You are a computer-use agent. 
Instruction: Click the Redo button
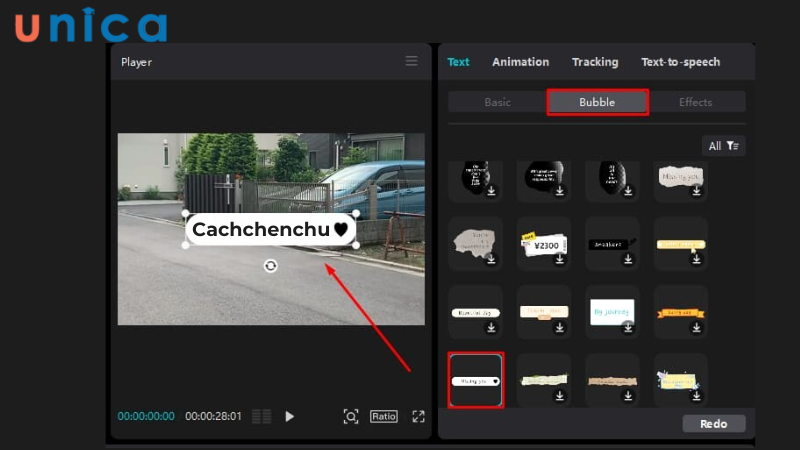pyautogui.click(x=714, y=423)
